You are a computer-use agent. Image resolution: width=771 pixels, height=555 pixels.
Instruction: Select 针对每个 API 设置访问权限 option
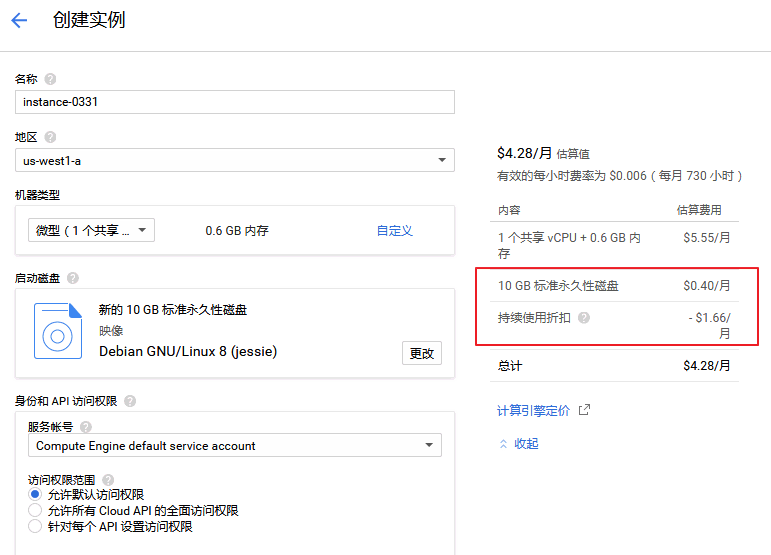coord(35,526)
